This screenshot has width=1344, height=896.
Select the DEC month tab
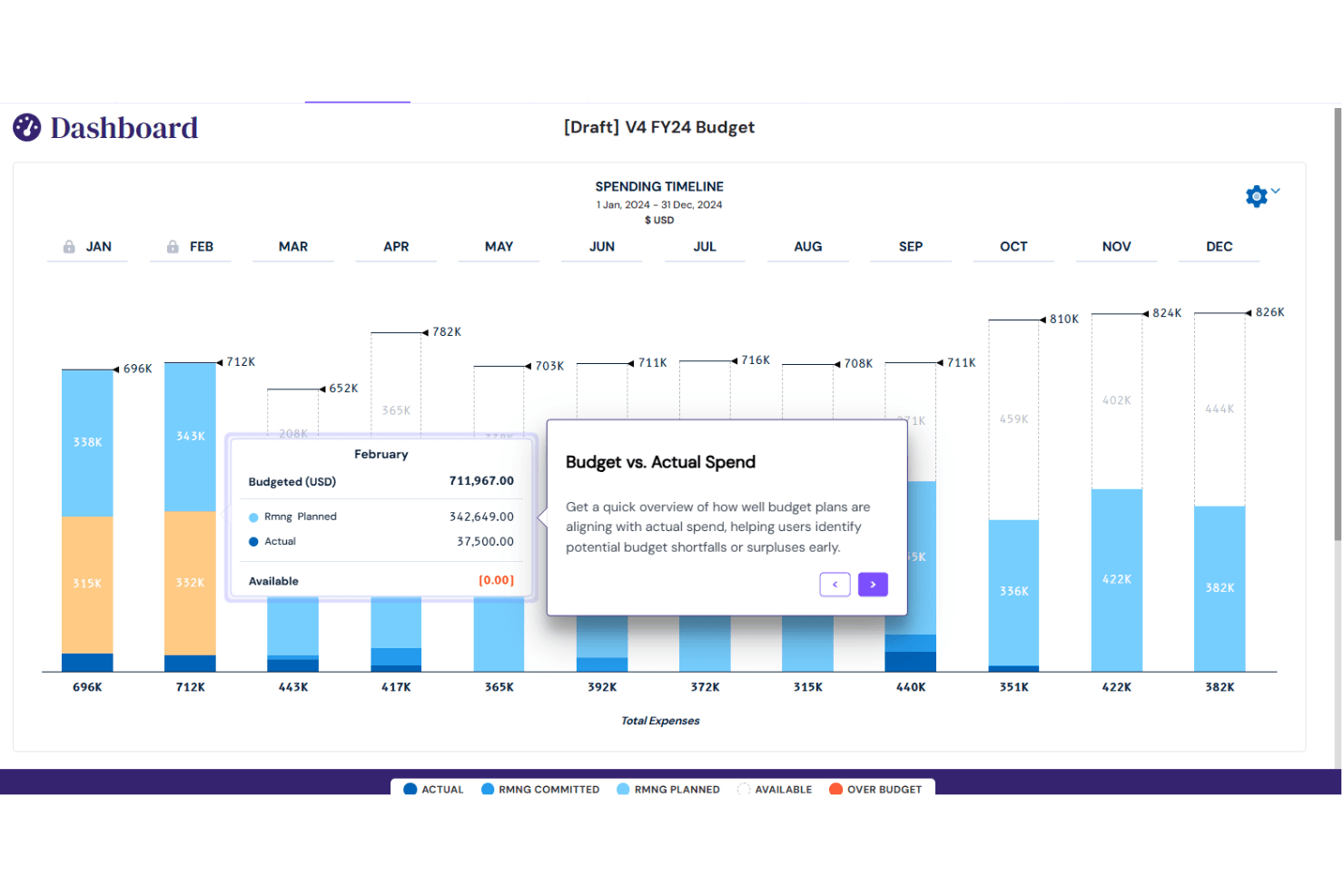click(x=1220, y=247)
